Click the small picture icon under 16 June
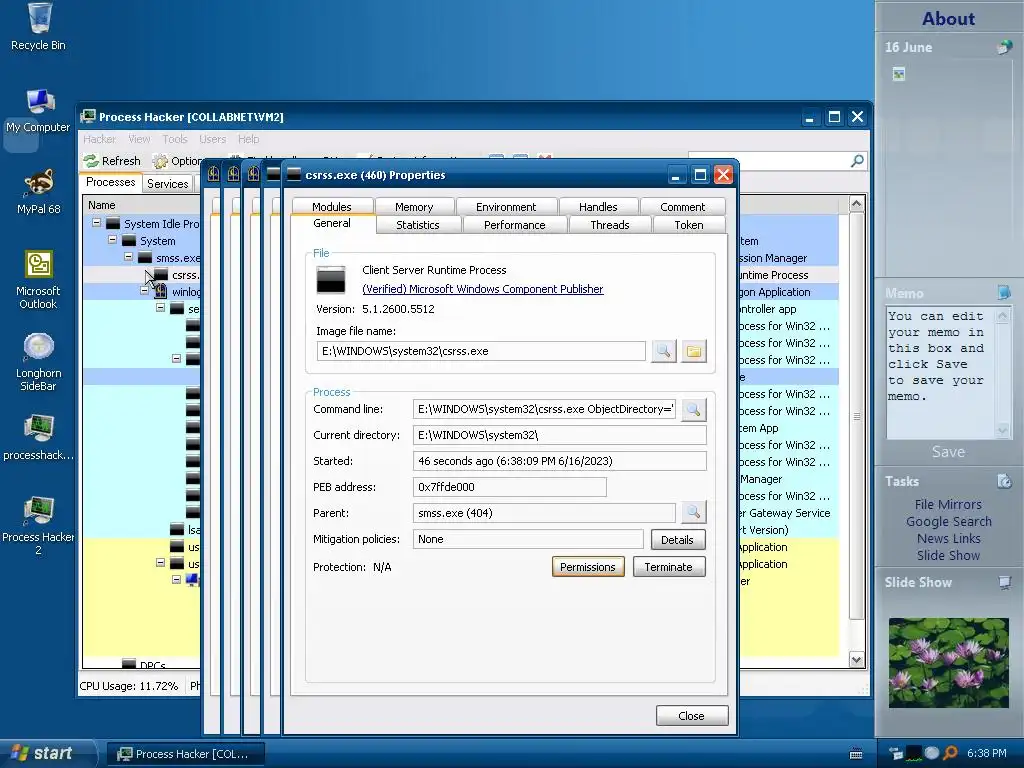This screenshot has width=1024, height=768. pos(899,74)
